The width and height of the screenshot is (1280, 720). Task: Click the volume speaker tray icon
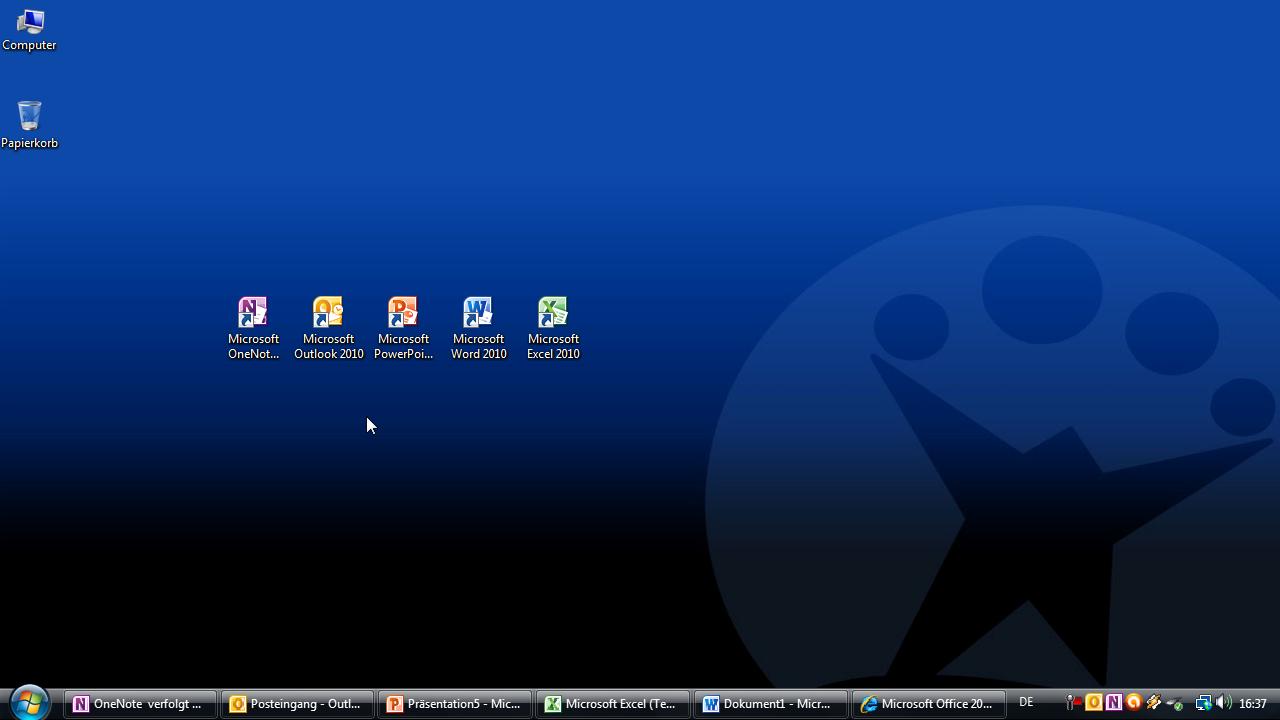tap(1224, 703)
